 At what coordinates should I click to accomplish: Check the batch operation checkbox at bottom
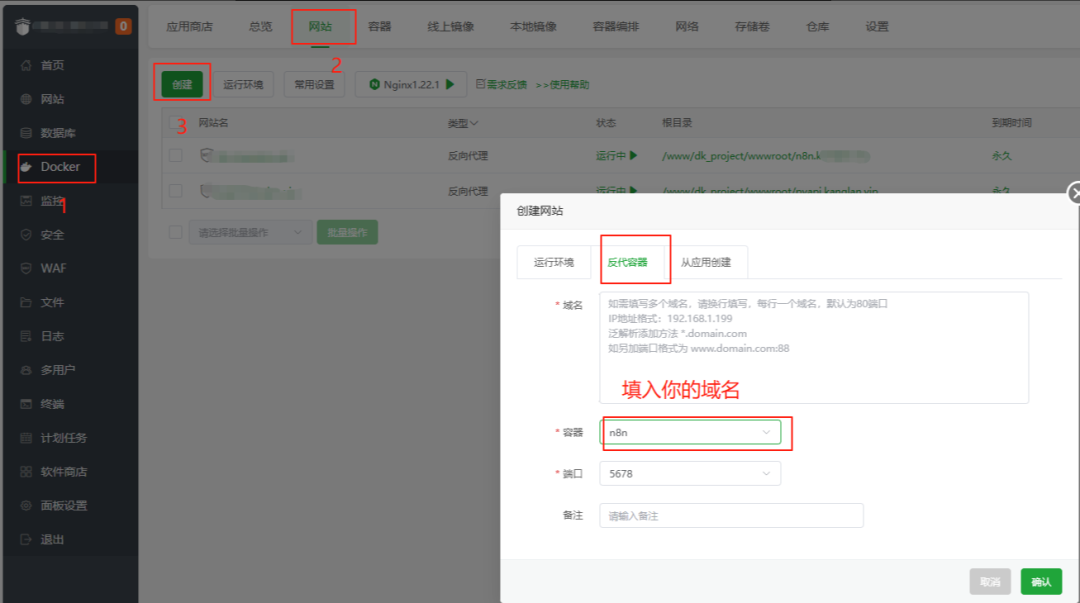pos(176,232)
